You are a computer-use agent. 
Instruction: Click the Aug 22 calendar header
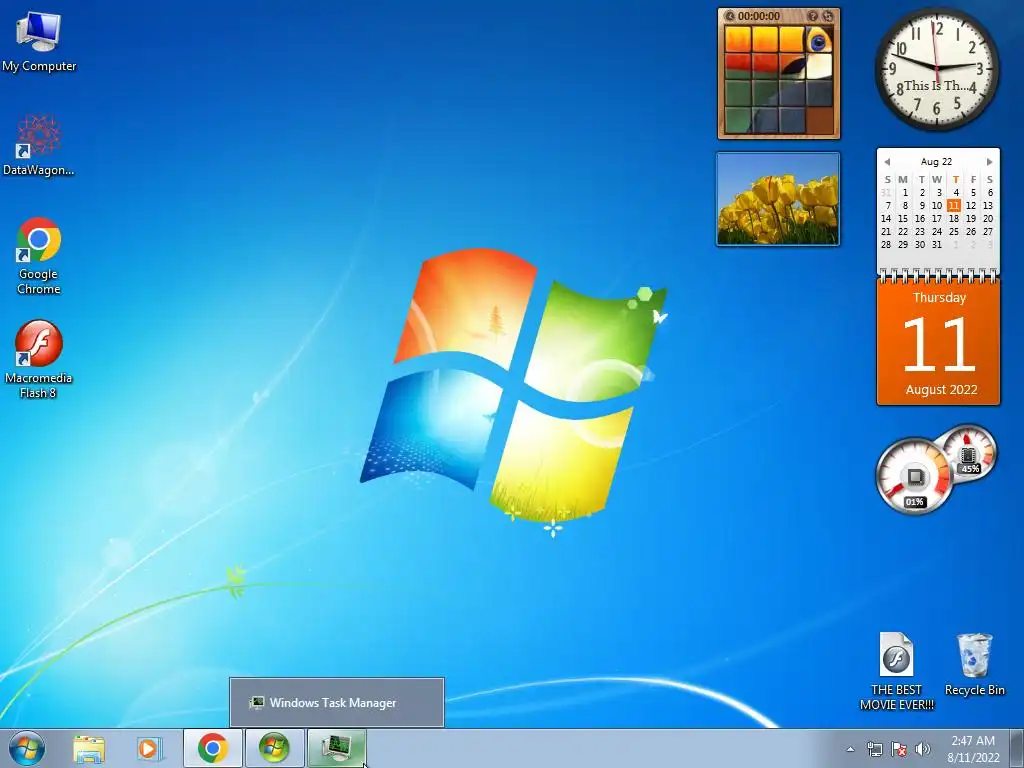pyautogui.click(x=936, y=161)
